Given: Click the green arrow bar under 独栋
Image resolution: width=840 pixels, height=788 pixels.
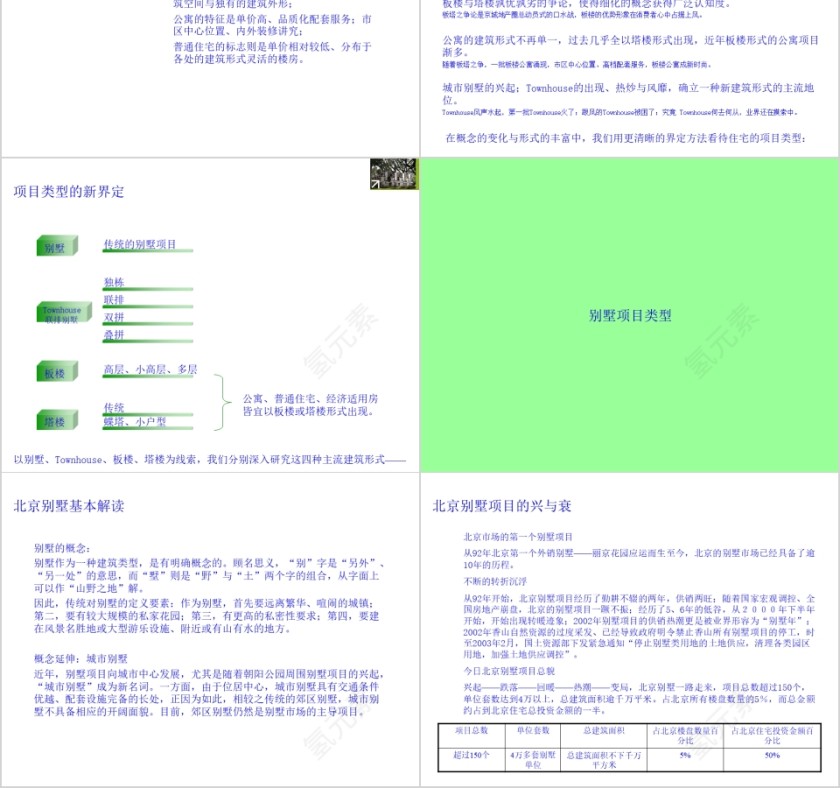Looking at the screenshot, I should pos(148,287).
